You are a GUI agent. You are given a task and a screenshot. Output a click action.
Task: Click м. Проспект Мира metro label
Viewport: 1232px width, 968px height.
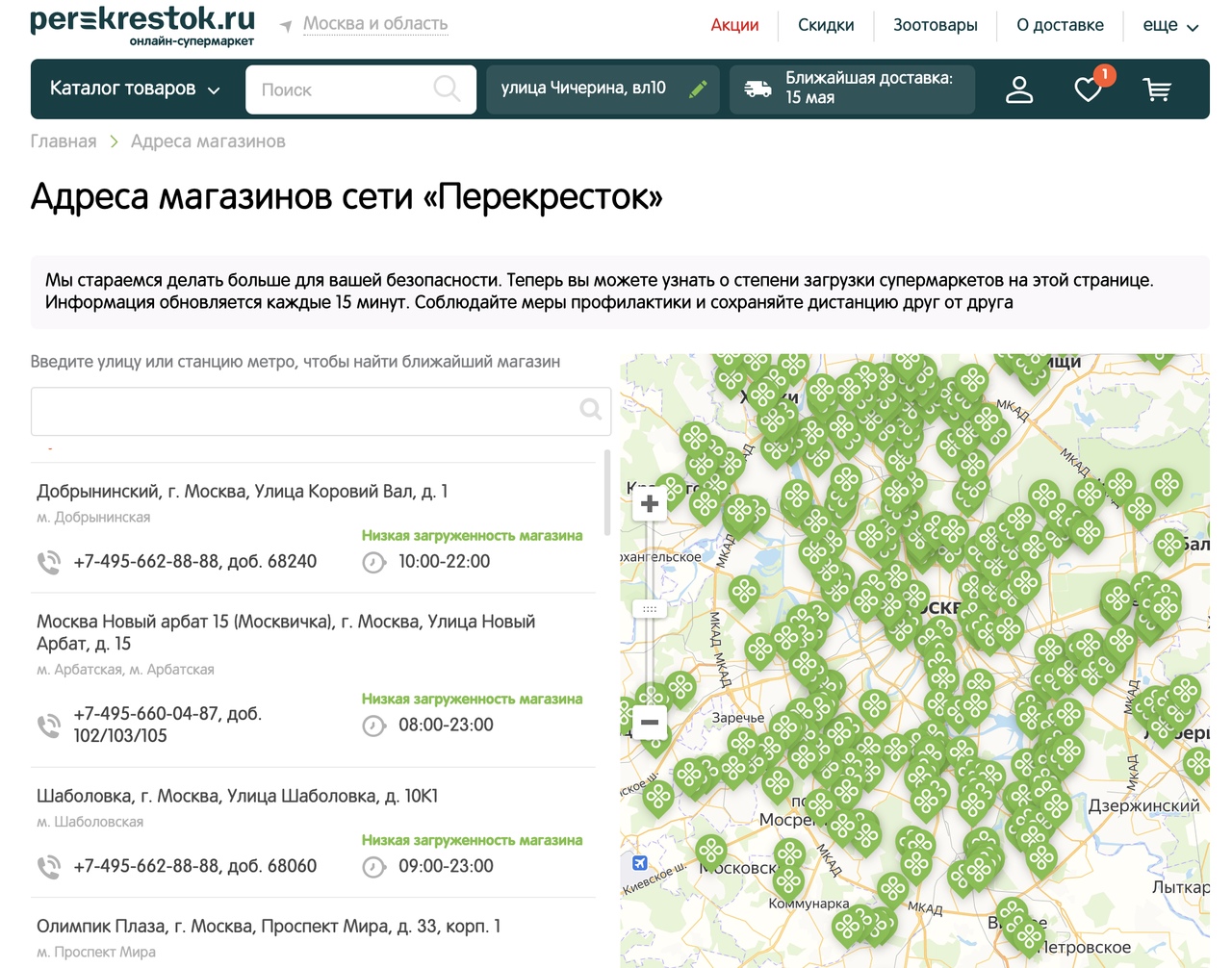(x=96, y=953)
